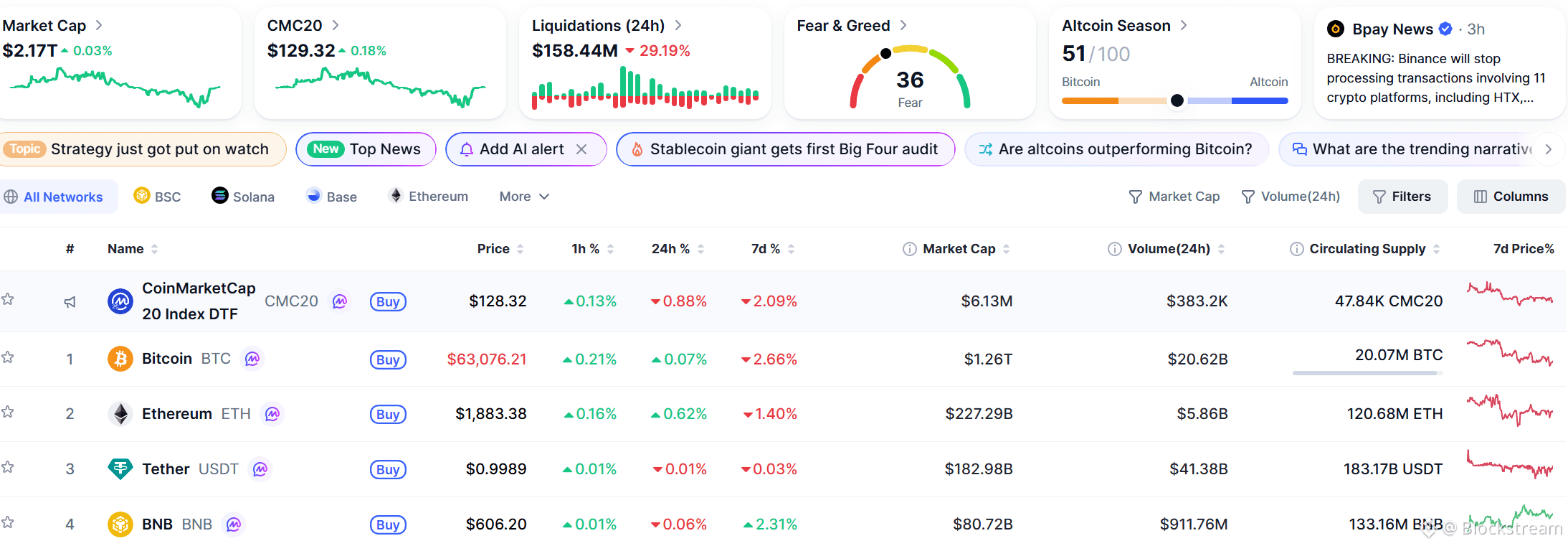Click the megaphone icon in CMC20 row
This screenshot has width=1568, height=546.
pyautogui.click(x=70, y=302)
